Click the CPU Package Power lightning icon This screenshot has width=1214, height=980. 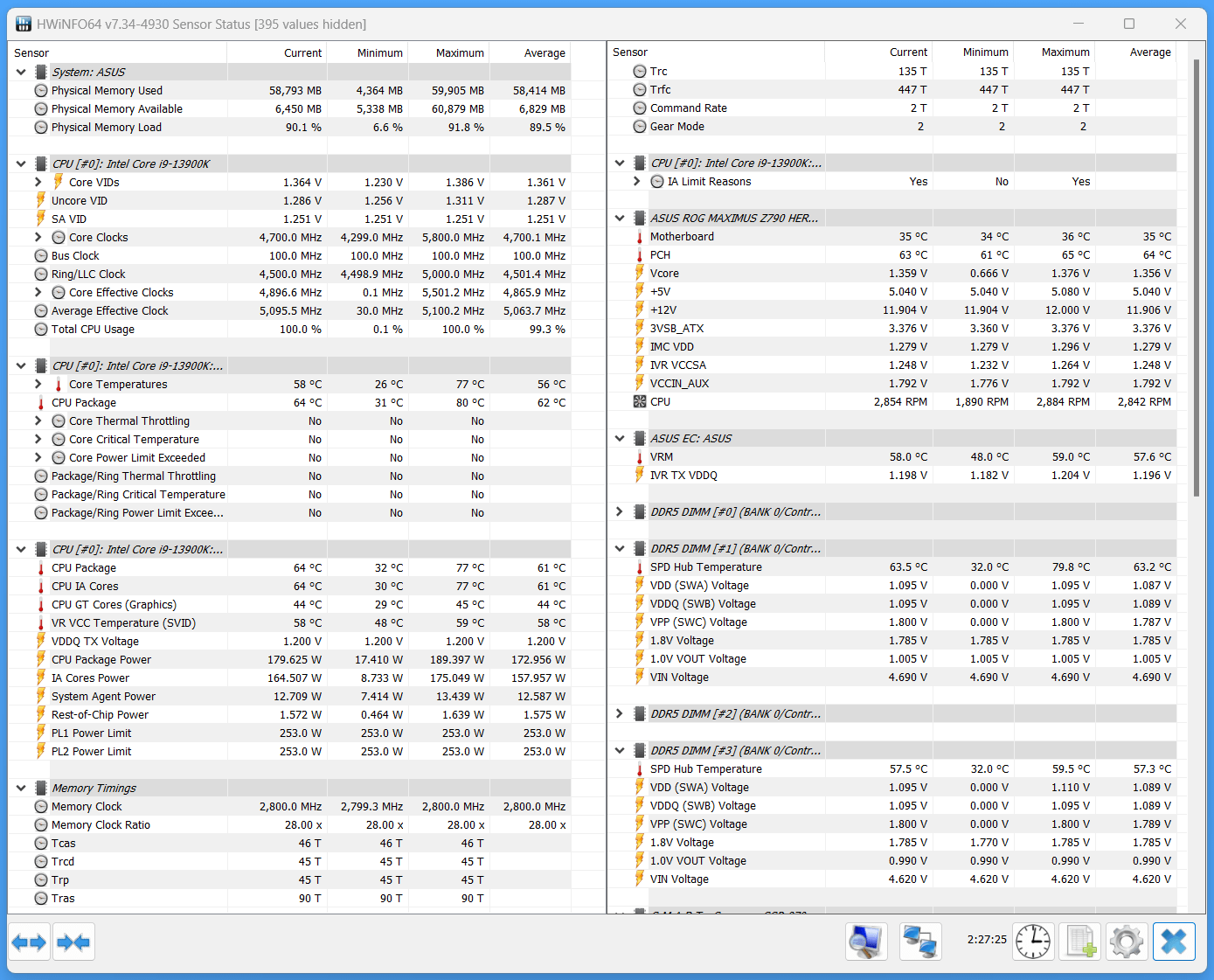click(41, 660)
